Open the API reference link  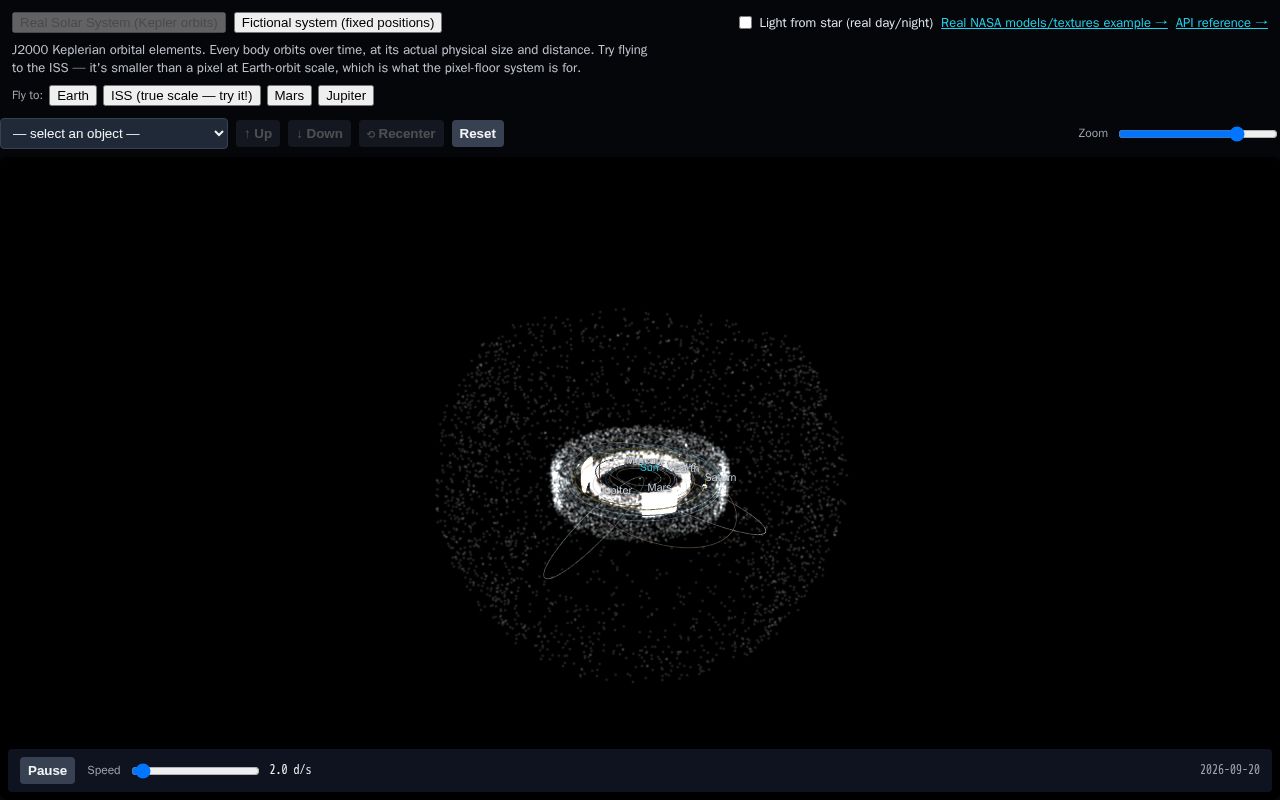1222,22
